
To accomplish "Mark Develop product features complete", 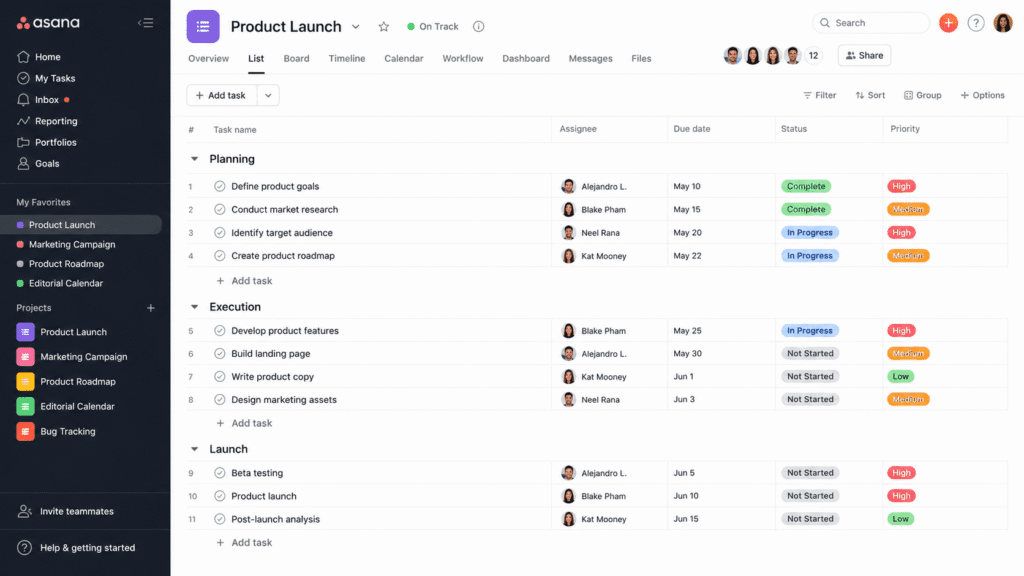I will (x=219, y=330).
